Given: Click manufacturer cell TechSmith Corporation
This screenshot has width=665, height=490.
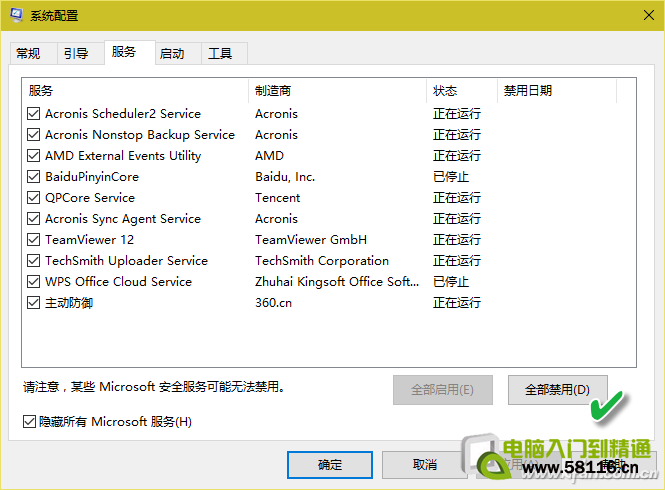Looking at the screenshot, I should tap(322, 260).
